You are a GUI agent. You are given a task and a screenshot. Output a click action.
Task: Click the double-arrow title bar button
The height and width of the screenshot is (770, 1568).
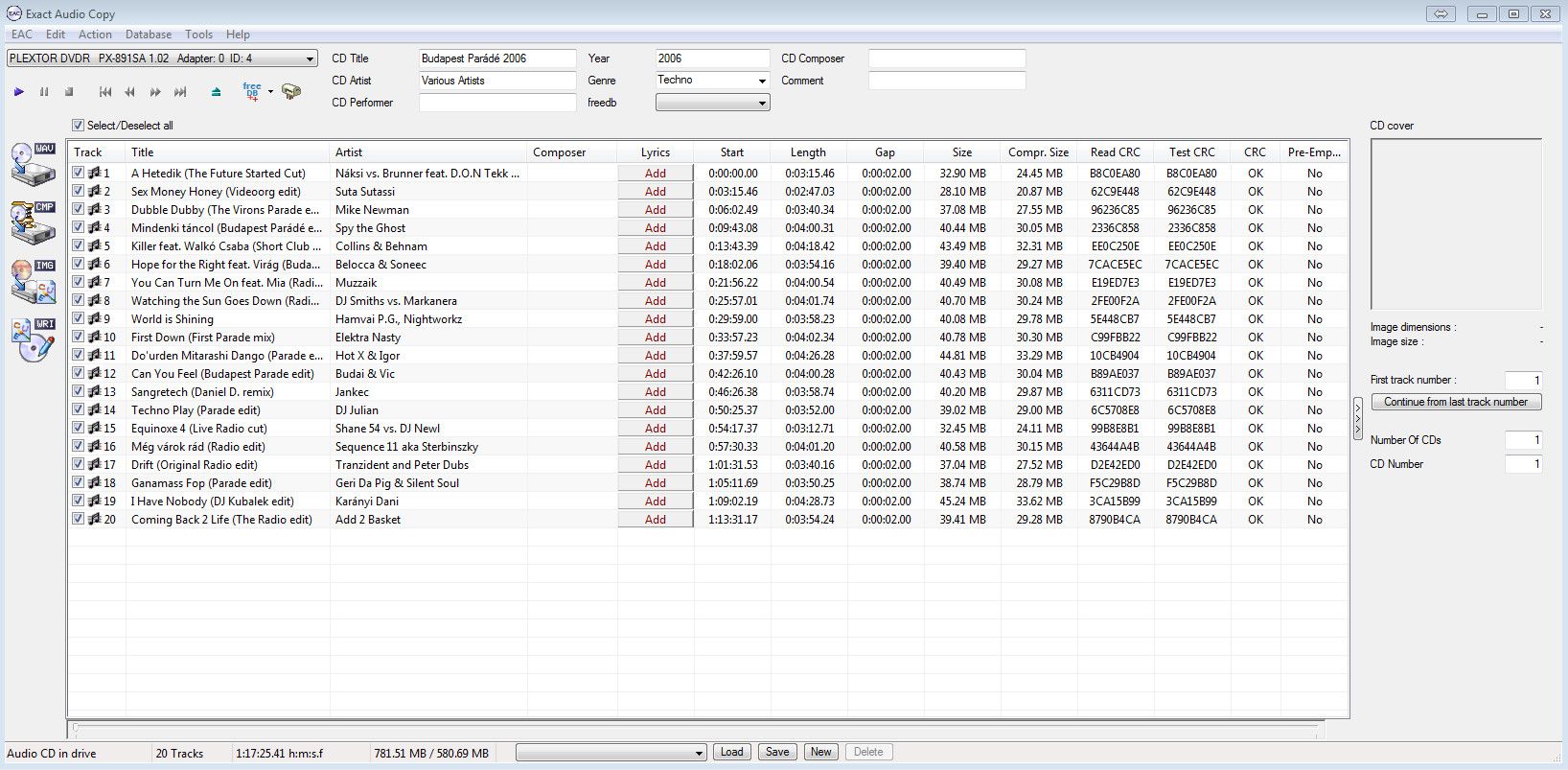point(1441,13)
